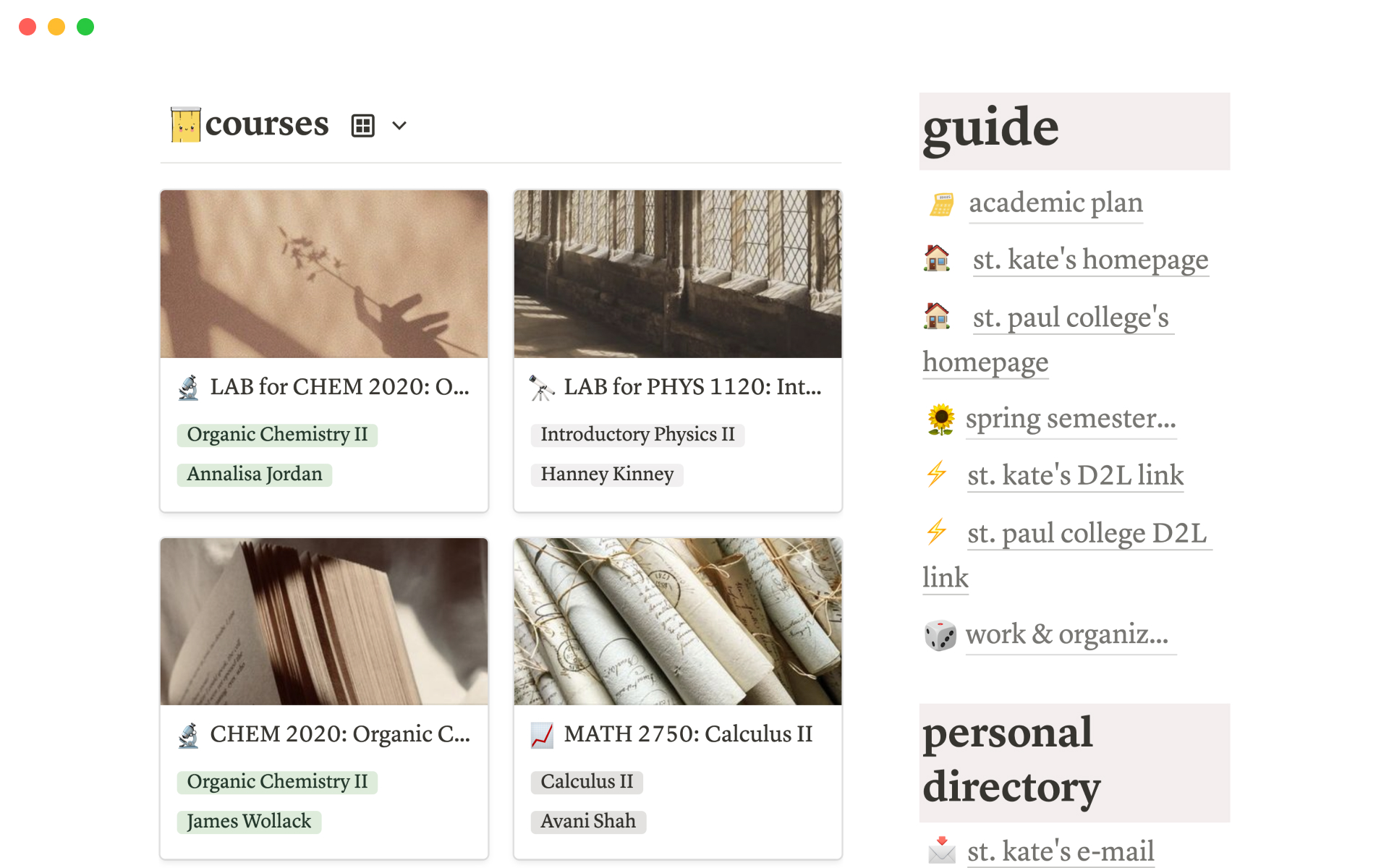Screen dimensions: 1389x868
Task: Open the academic plan link
Action: 1055,203
